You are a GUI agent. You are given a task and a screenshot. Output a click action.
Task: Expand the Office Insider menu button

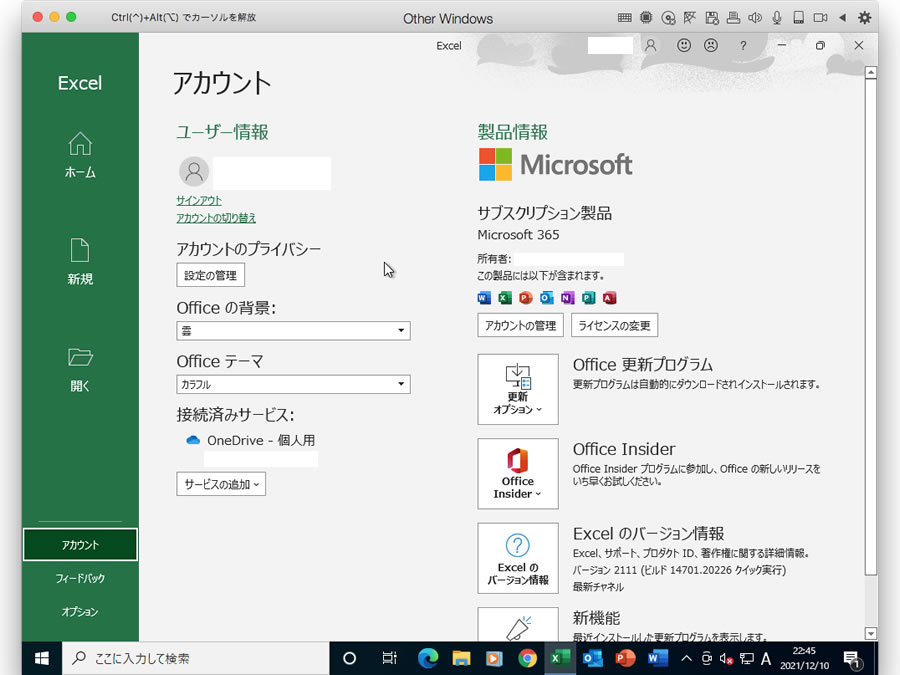(x=518, y=474)
